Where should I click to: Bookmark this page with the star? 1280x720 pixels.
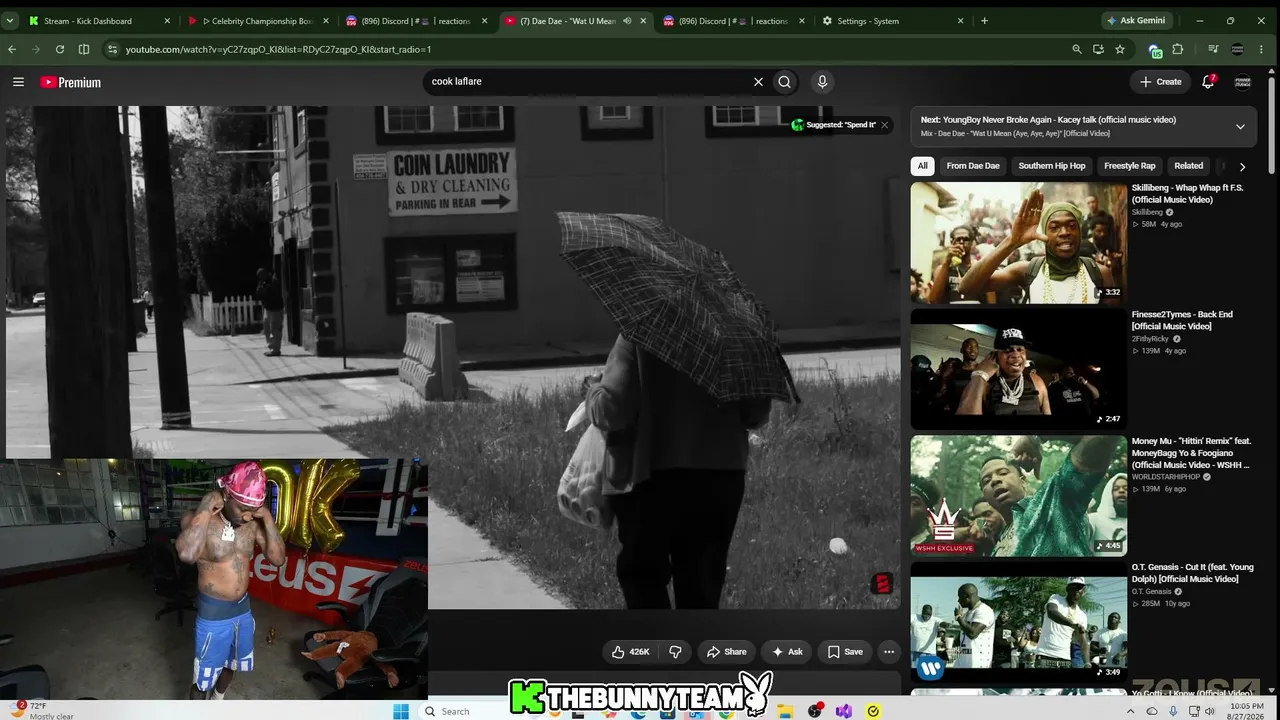tap(1120, 49)
